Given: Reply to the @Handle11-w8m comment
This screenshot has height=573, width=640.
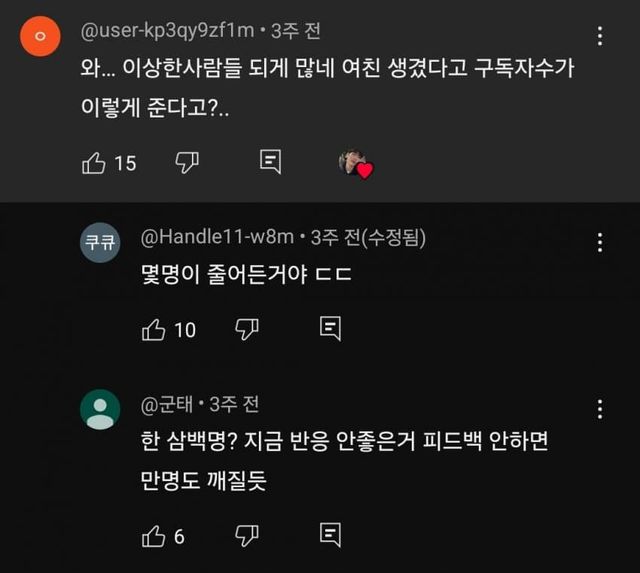Looking at the screenshot, I should tap(330, 328).
